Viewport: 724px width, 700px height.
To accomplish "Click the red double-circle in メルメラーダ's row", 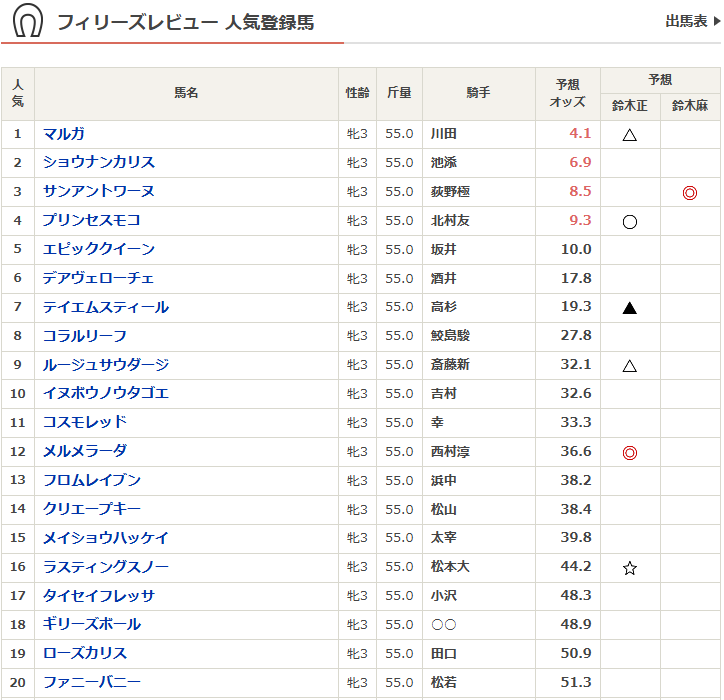I will pos(630,453).
